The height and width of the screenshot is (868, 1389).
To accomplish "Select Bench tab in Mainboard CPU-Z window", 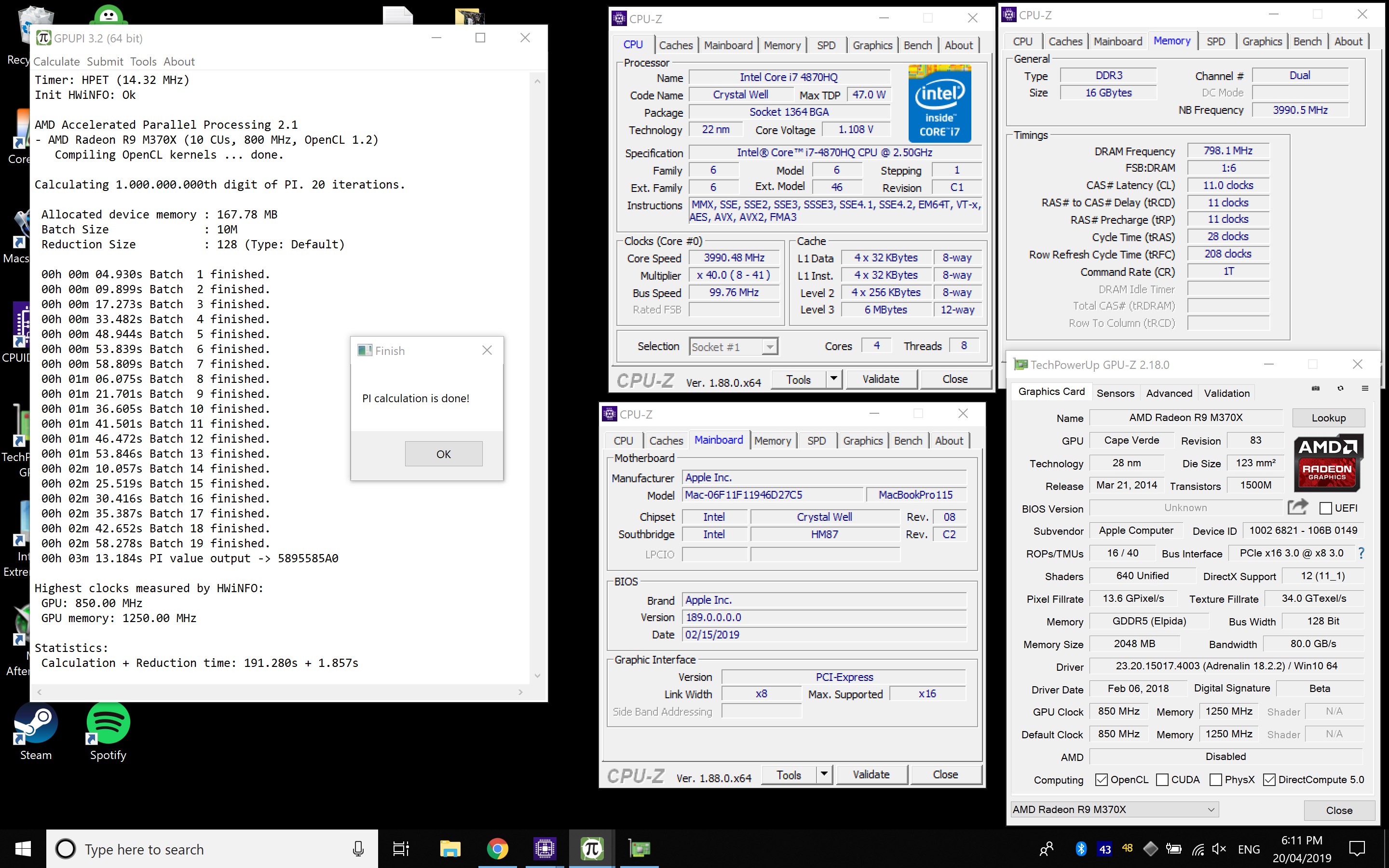I will (908, 440).
